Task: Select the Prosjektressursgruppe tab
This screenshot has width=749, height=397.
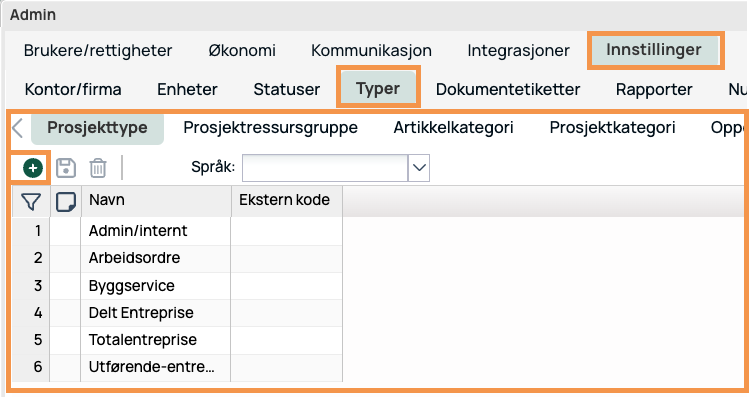Action: [270, 128]
